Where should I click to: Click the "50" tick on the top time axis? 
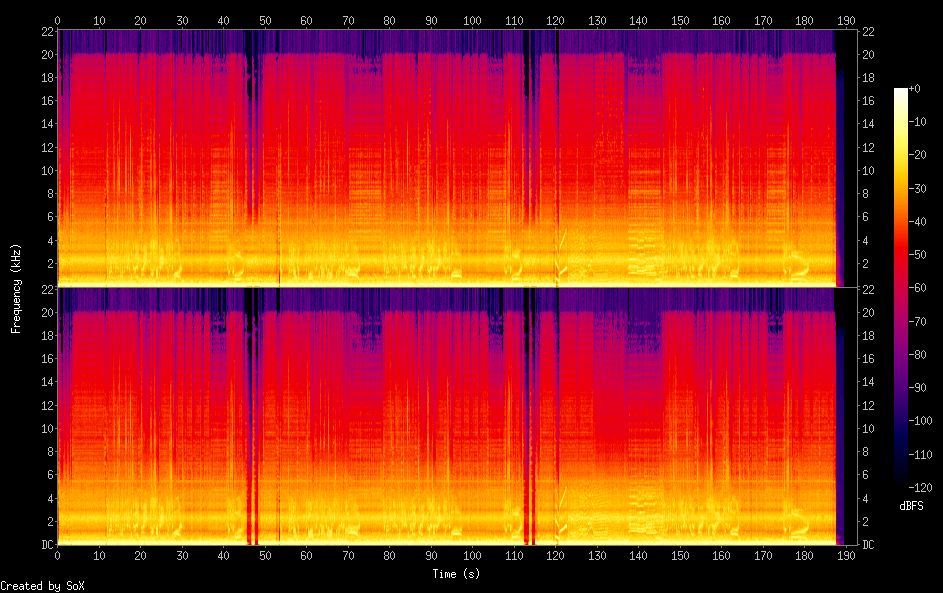(264, 20)
